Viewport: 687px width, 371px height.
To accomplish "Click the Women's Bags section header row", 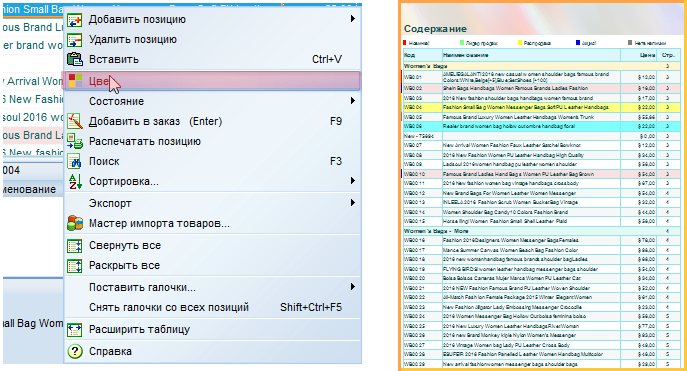I will coord(542,66).
